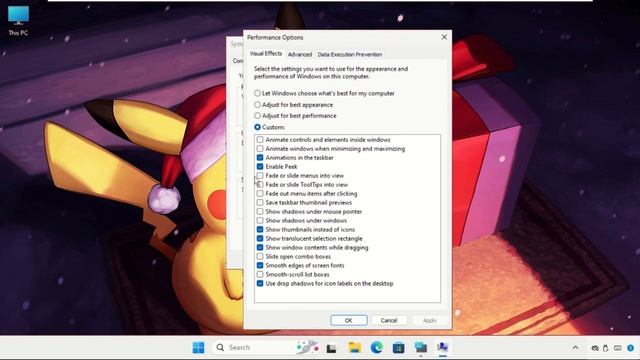Viewport: 640px width, 360px height.
Task: Uncheck Show thumbnails instead of icons
Action: click(x=260, y=229)
